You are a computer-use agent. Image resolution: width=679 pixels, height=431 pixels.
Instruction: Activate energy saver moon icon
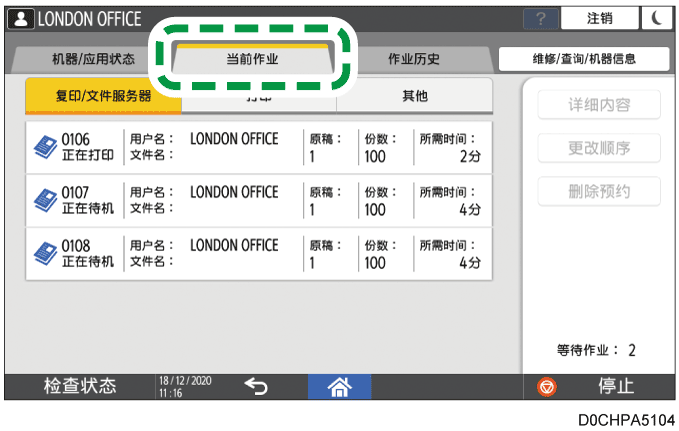[x=656, y=19]
